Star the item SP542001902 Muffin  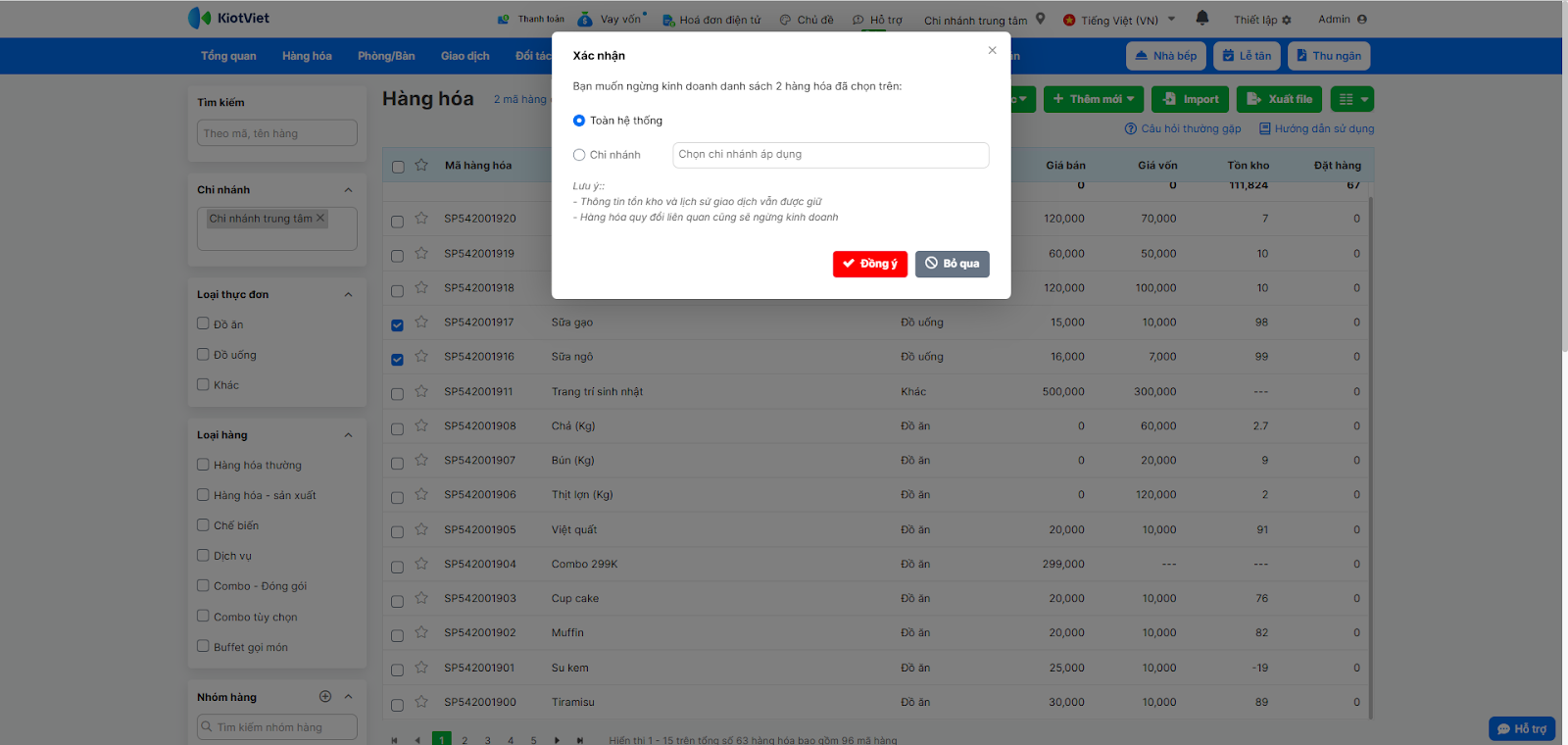click(421, 632)
